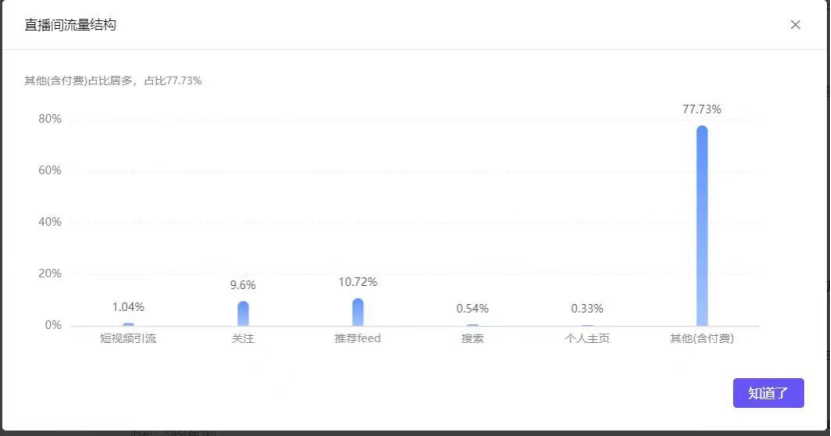Click the 10.72% data label
This screenshot has width=831, height=436.
(x=358, y=282)
